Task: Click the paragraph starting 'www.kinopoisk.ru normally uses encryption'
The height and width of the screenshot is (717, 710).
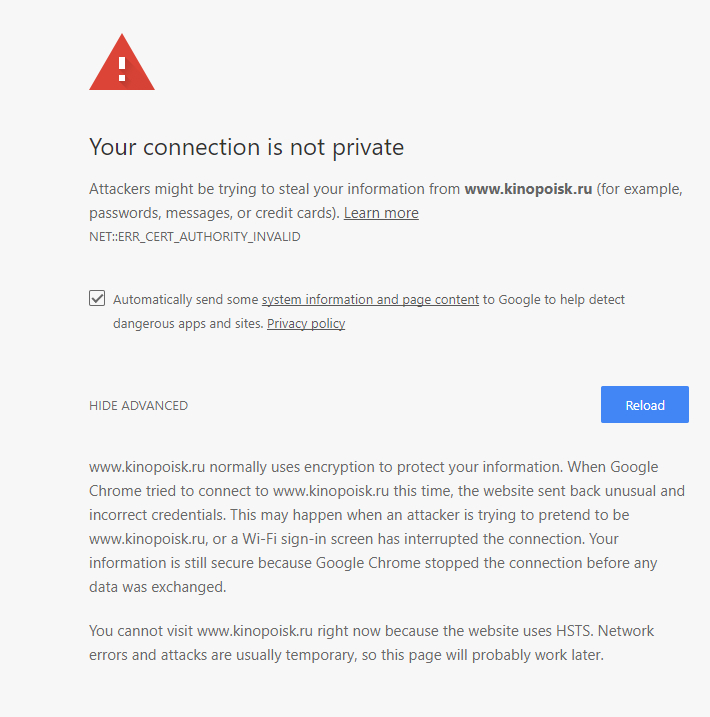Action: (x=387, y=527)
